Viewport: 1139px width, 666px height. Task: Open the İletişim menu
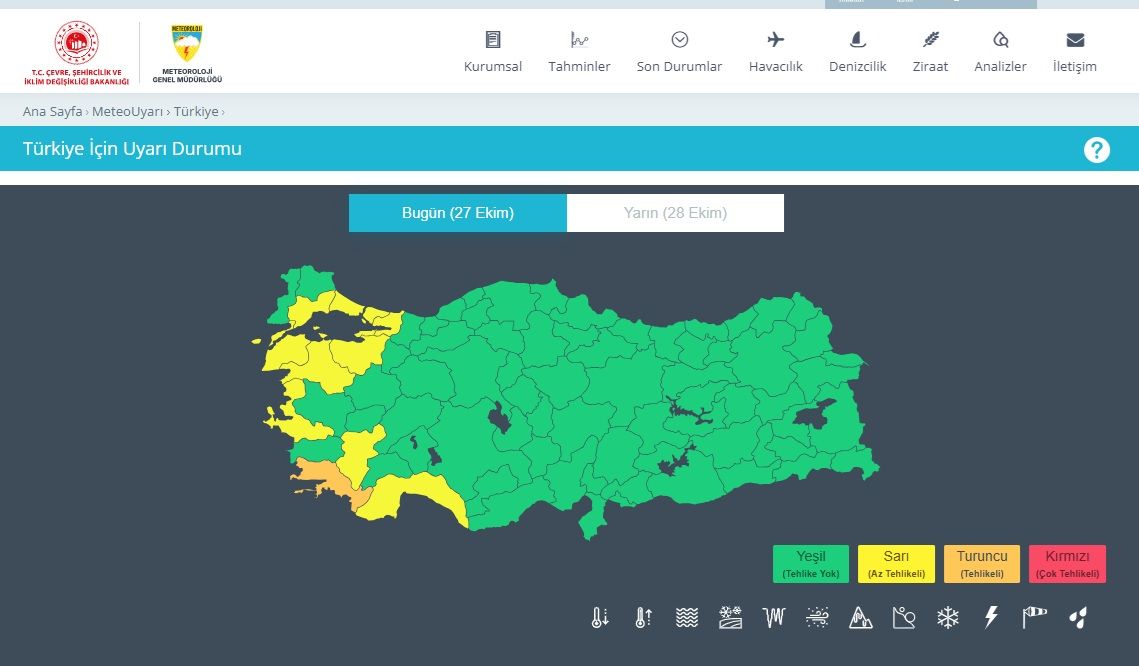(x=1074, y=52)
